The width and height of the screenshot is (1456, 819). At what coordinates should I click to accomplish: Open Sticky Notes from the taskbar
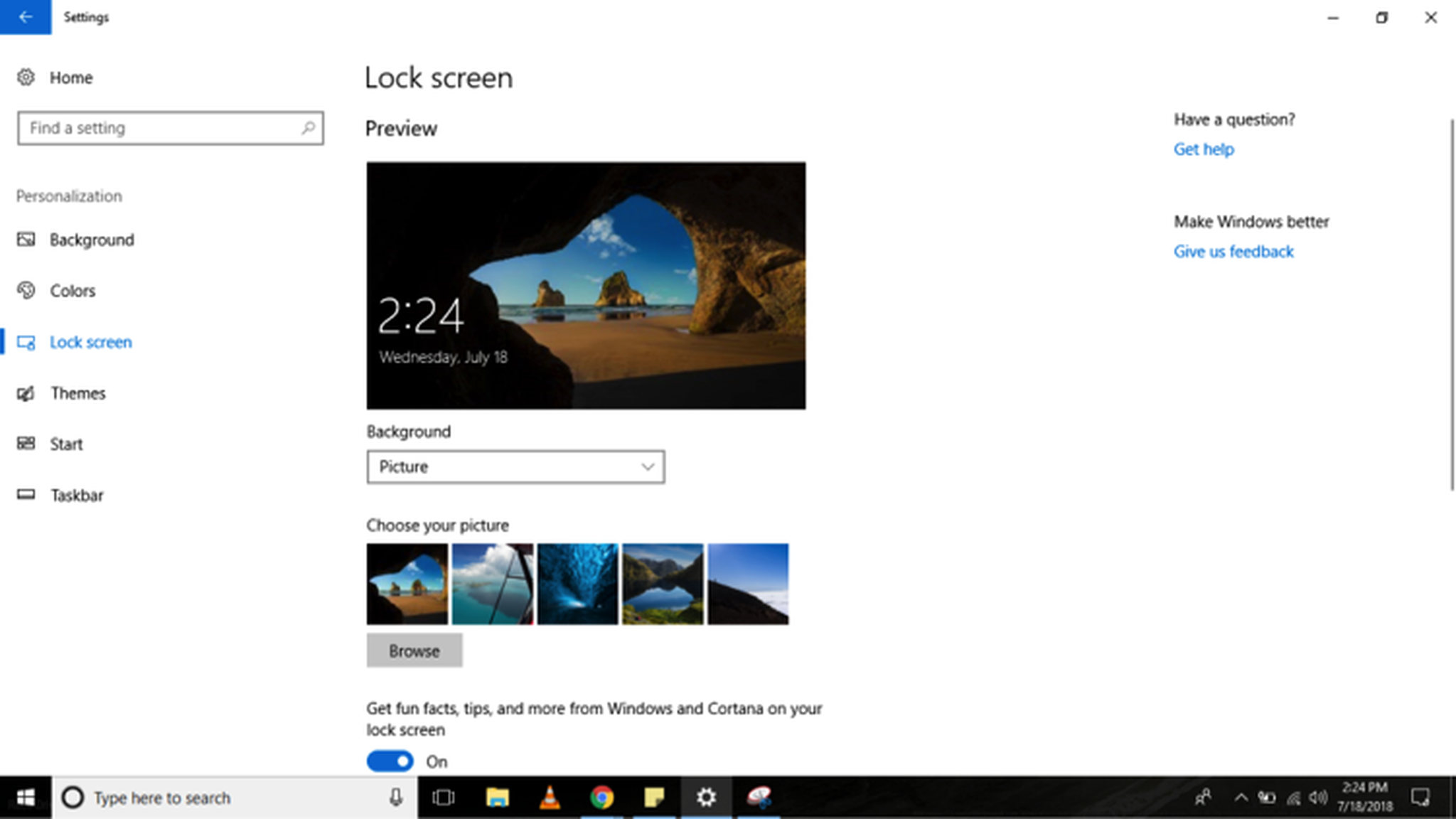[655, 798]
